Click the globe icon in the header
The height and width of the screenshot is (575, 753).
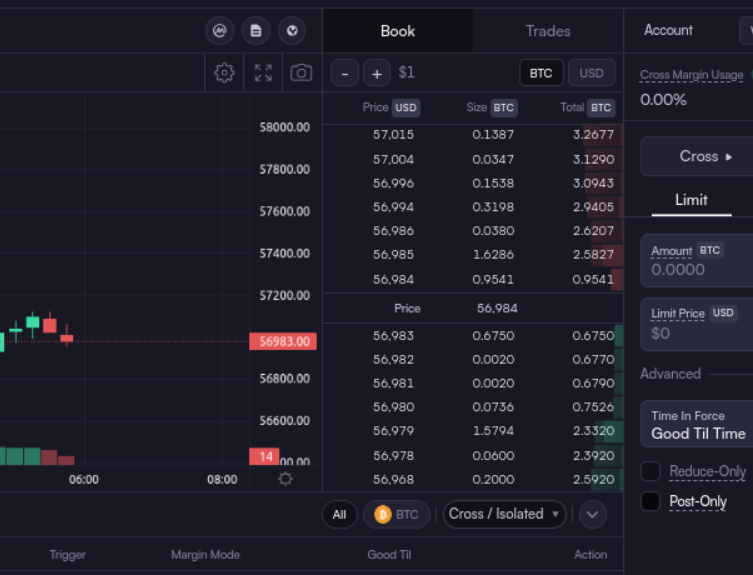point(291,31)
